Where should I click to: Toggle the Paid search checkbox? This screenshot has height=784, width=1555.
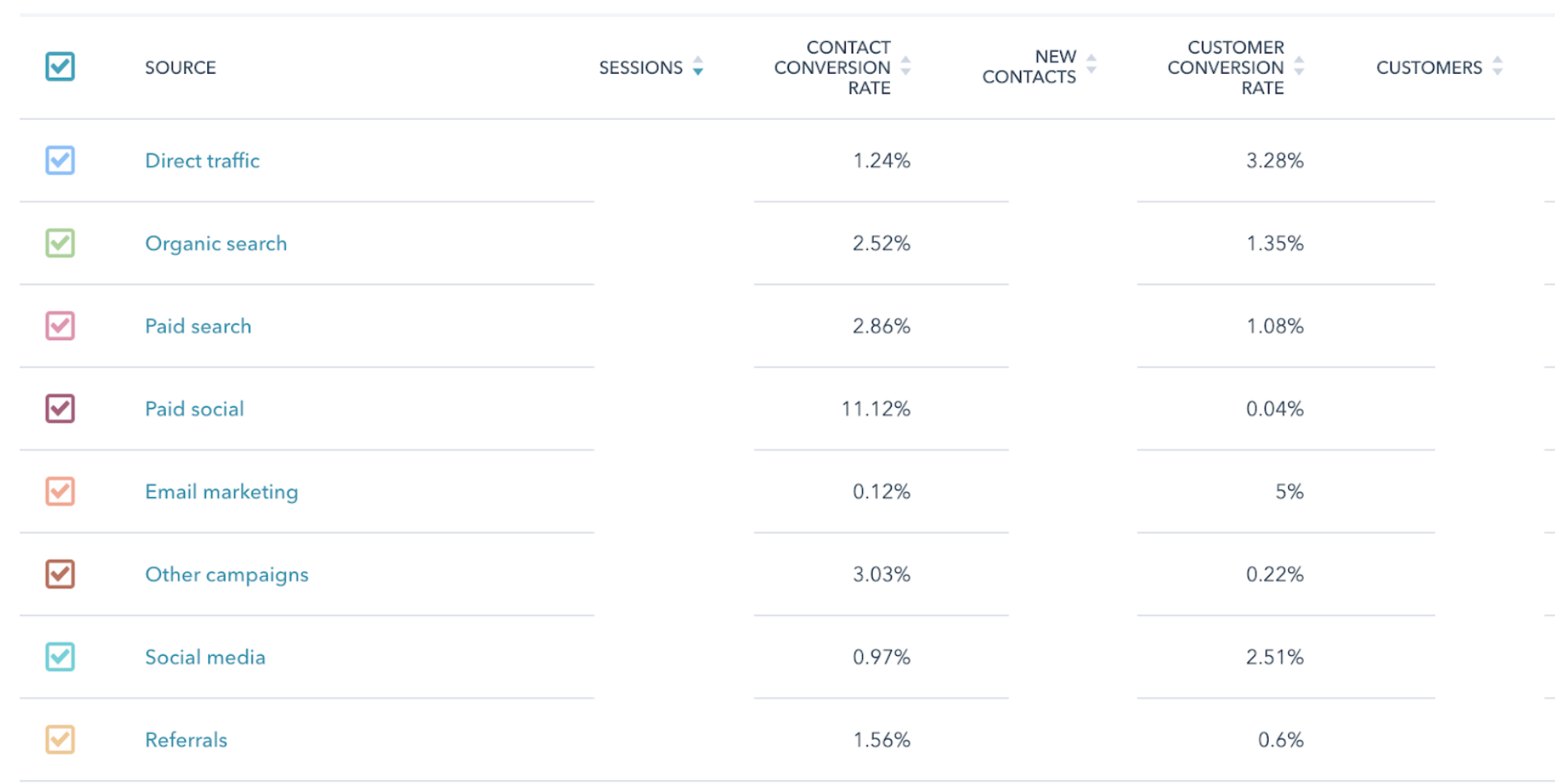pos(58,326)
